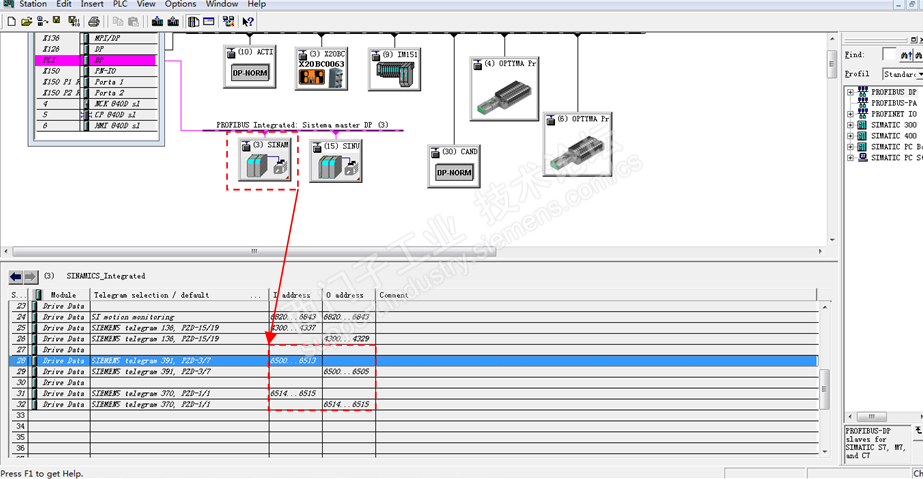The width and height of the screenshot is (923, 479).
Task: Click the forward navigation arrow button
Action: click(x=30, y=276)
